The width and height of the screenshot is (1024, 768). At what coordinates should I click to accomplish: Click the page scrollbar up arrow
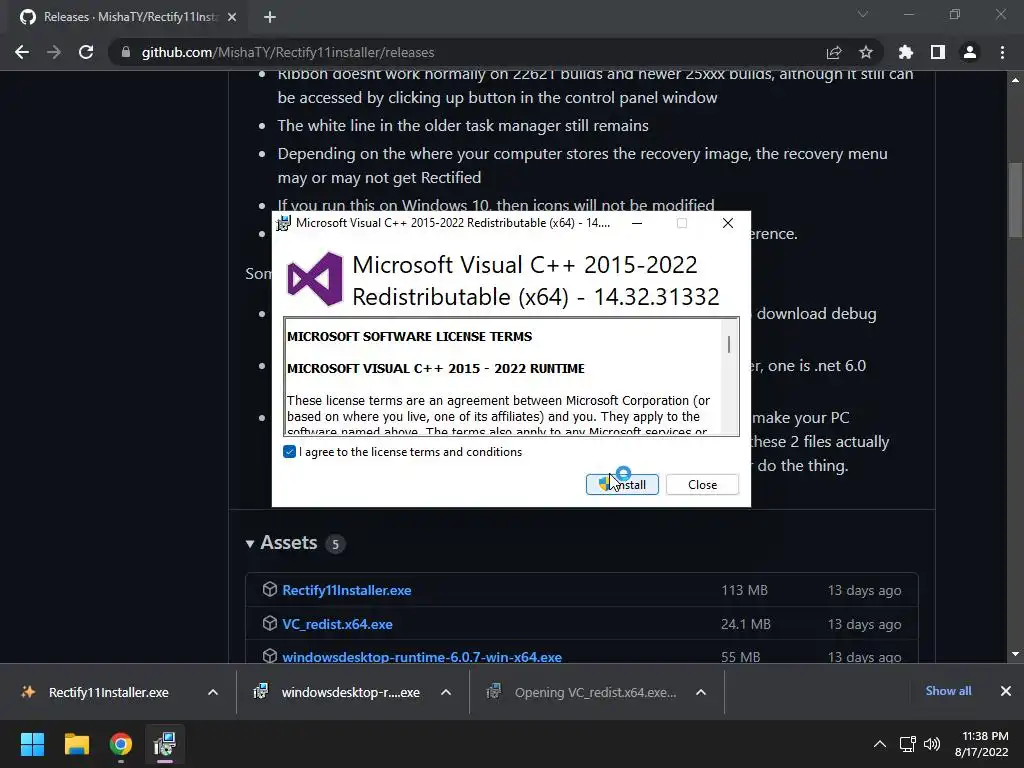1015,80
